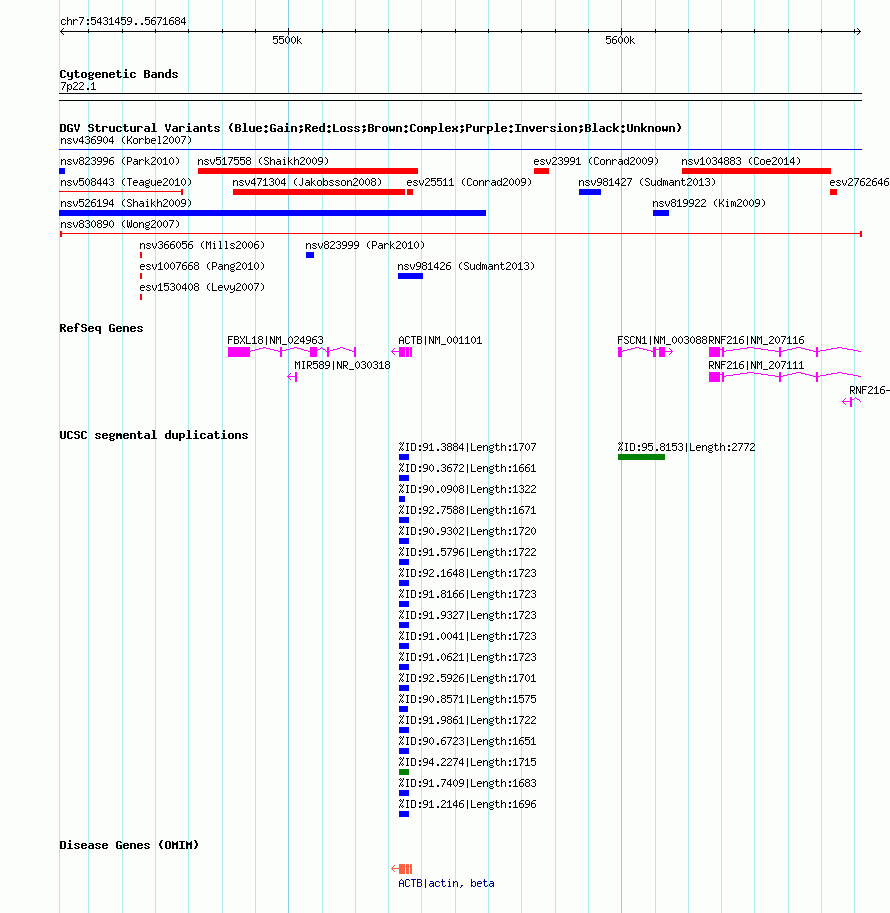Open the RNF216|NM_207111 gene label
Image resolution: width=890 pixels, height=913 pixels.
[756, 365]
